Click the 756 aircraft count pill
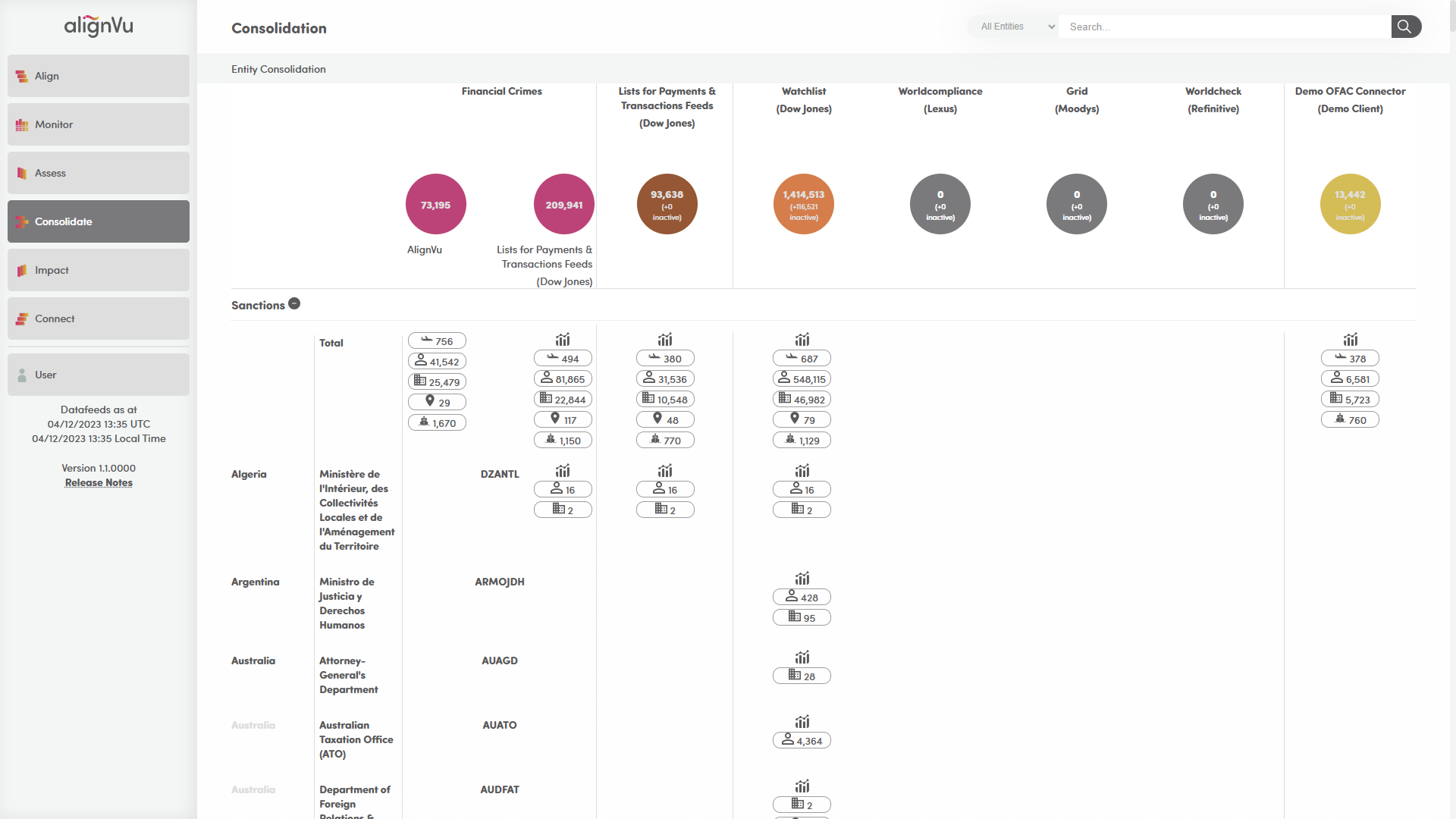This screenshot has height=819, width=1456. click(437, 341)
